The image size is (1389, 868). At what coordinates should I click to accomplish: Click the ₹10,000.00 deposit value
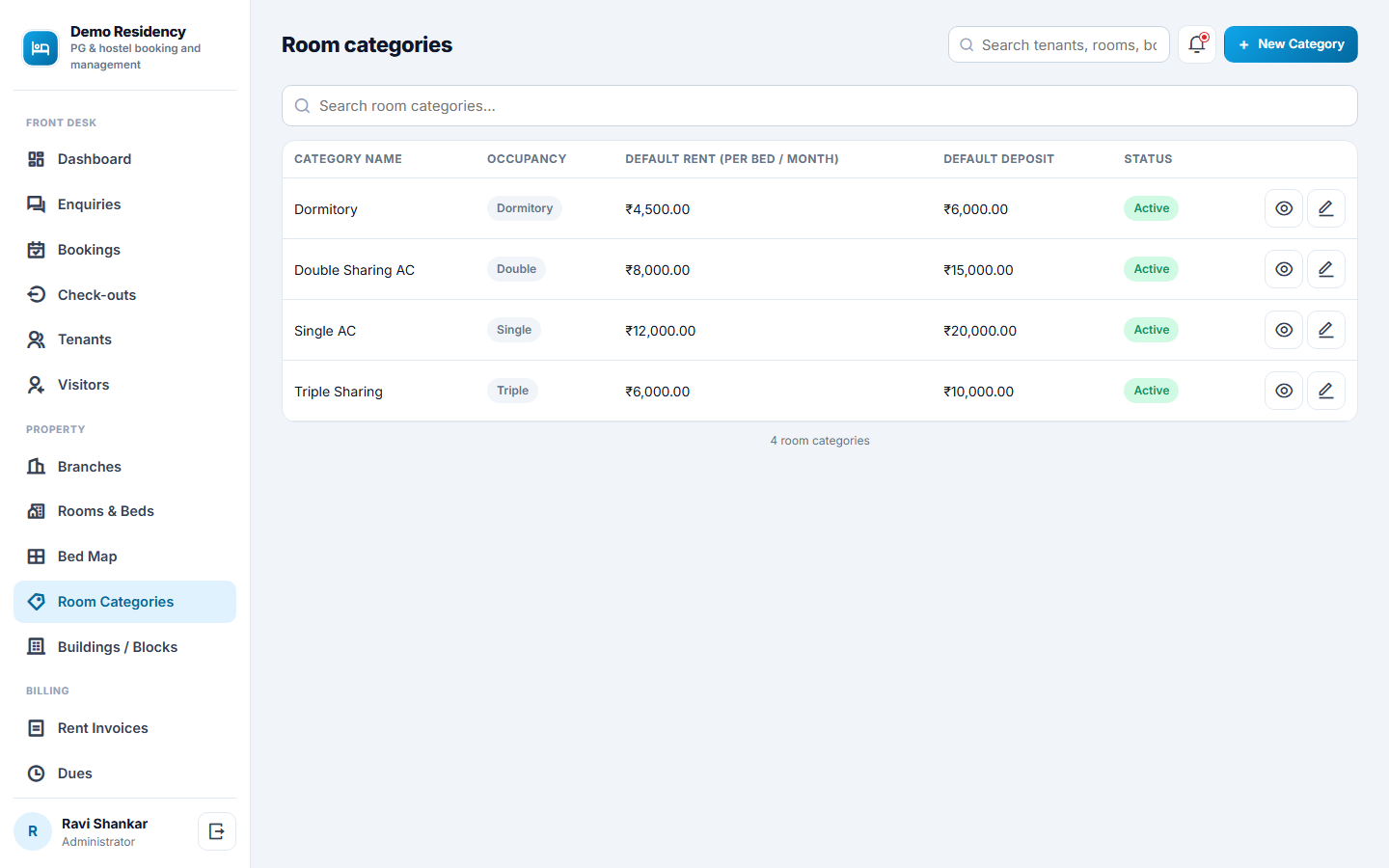[x=979, y=392]
